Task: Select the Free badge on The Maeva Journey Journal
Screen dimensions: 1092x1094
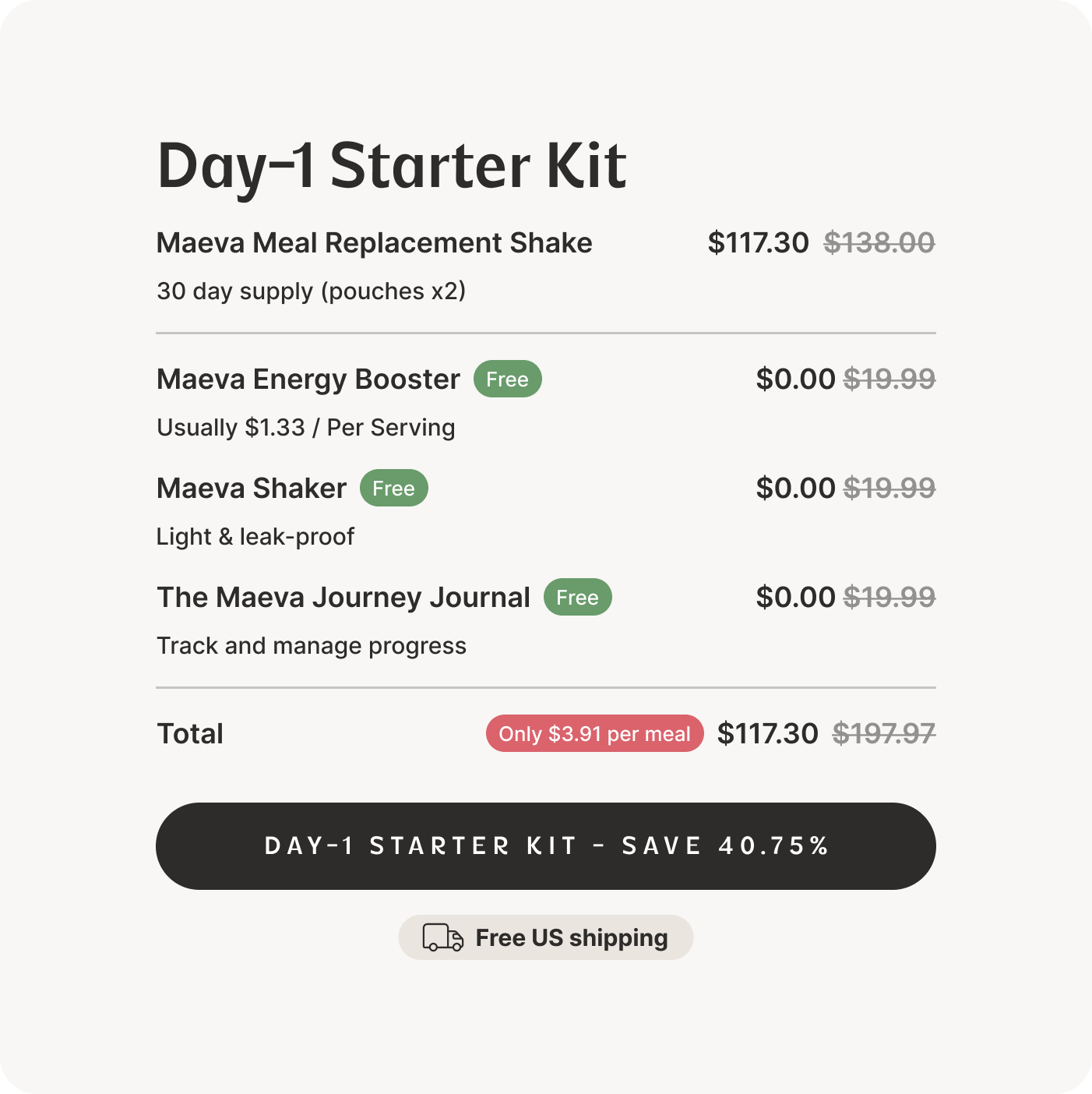Action: tap(577, 597)
